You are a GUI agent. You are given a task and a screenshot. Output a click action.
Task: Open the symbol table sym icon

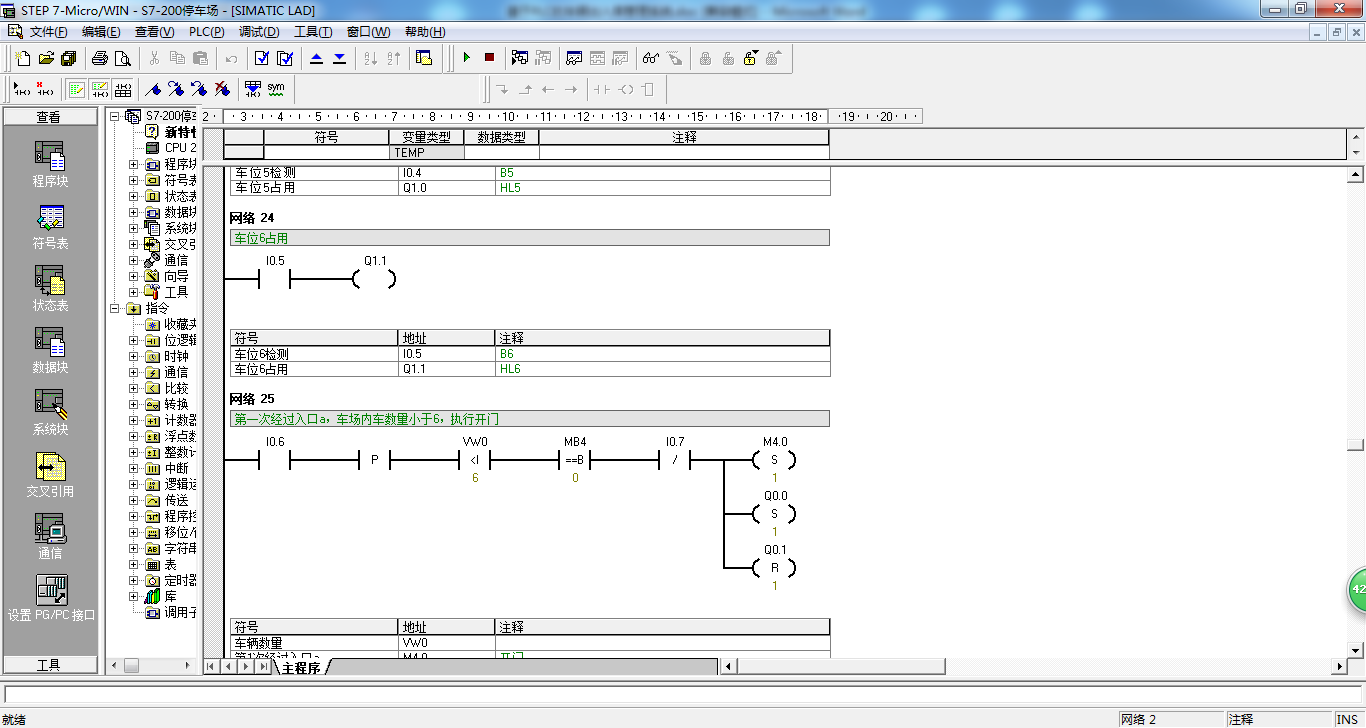[276, 89]
